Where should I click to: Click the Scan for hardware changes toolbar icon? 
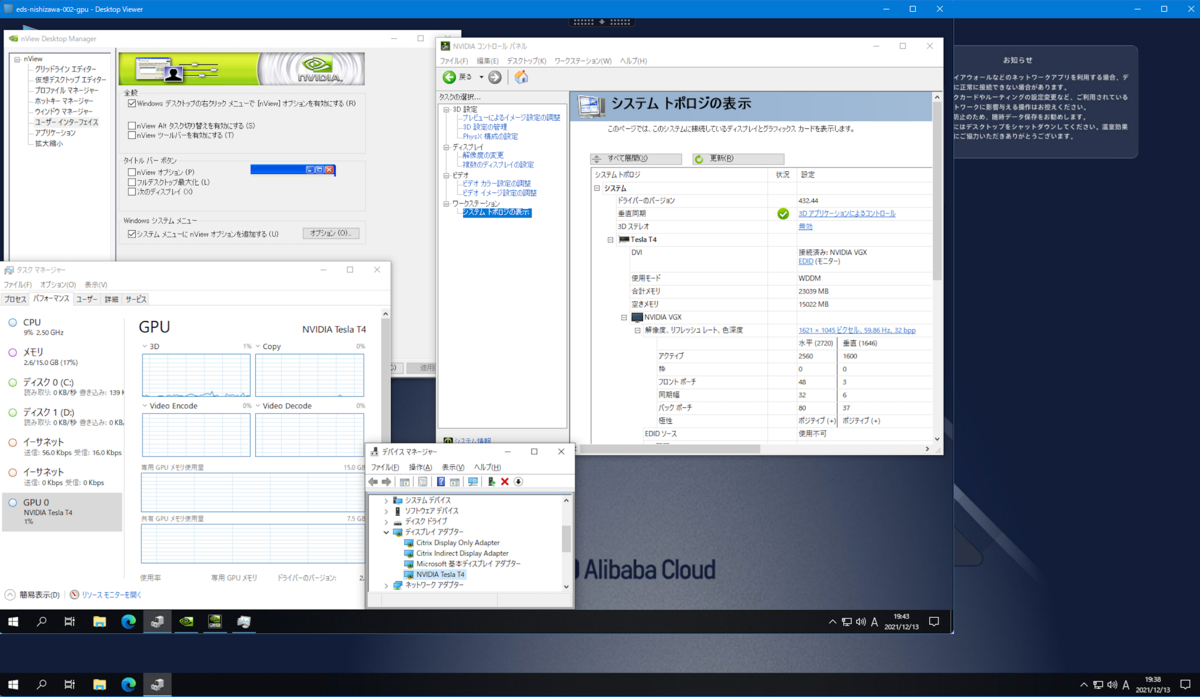tap(473, 481)
